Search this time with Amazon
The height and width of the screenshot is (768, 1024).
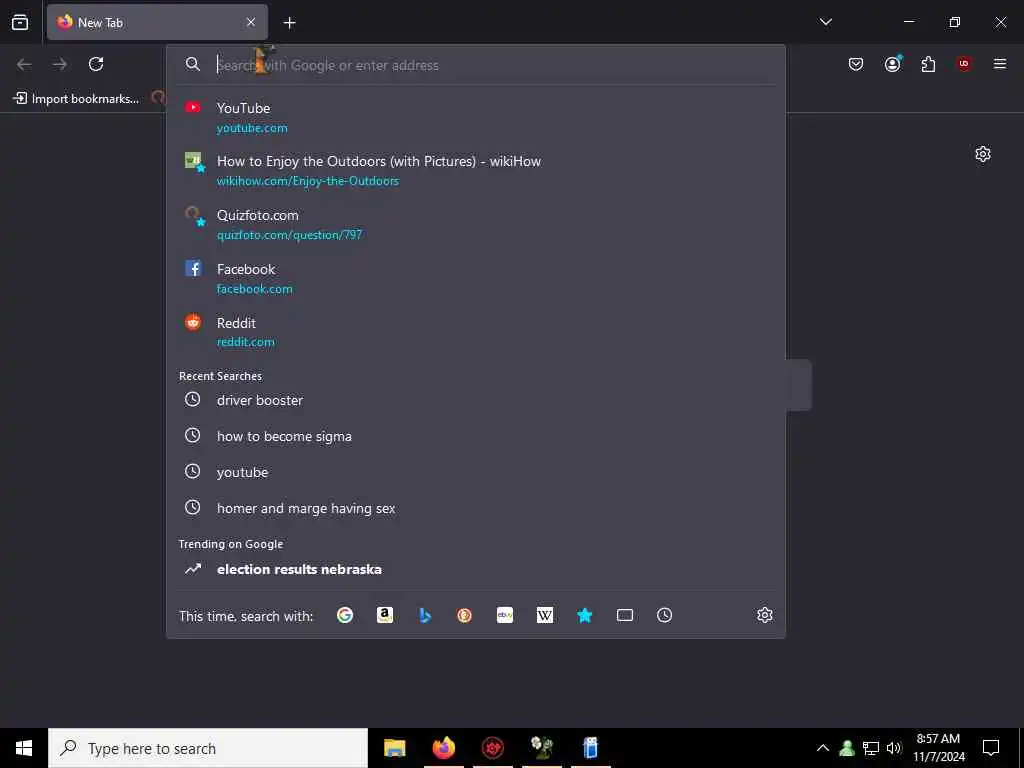[x=385, y=615]
